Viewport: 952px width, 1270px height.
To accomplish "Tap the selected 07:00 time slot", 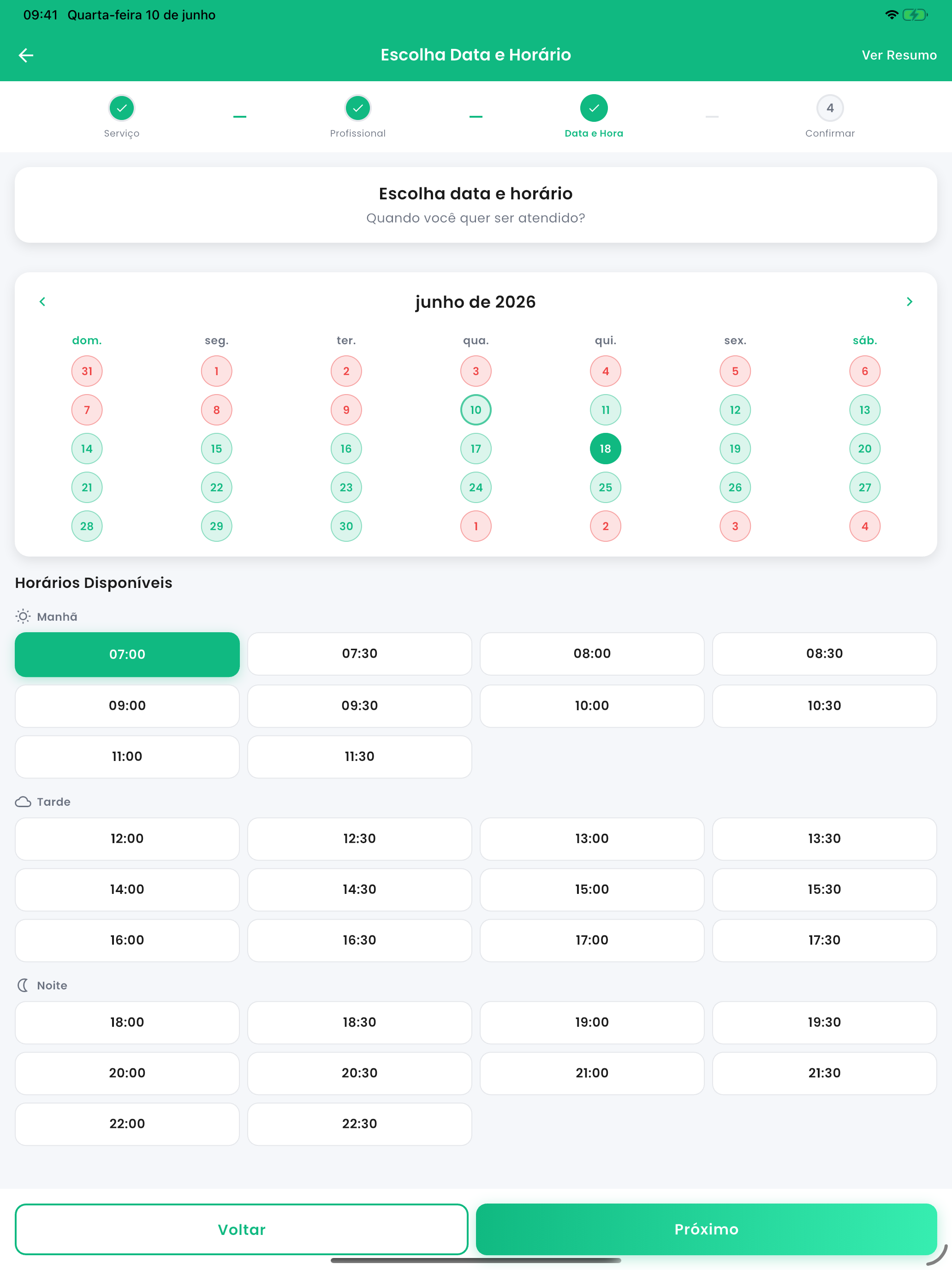I will point(127,654).
